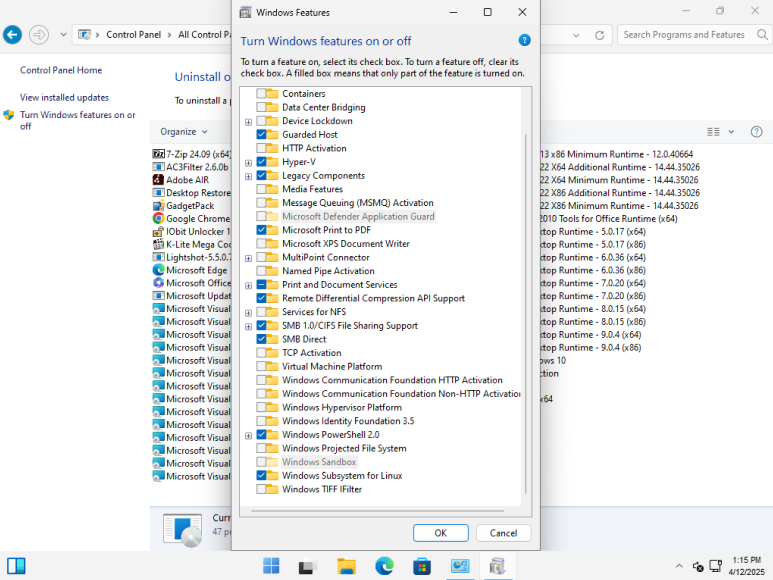This screenshot has width=773, height=580.
Task: Expand the MultiPoint Connector node
Action: pyautogui.click(x=248, y=258)
